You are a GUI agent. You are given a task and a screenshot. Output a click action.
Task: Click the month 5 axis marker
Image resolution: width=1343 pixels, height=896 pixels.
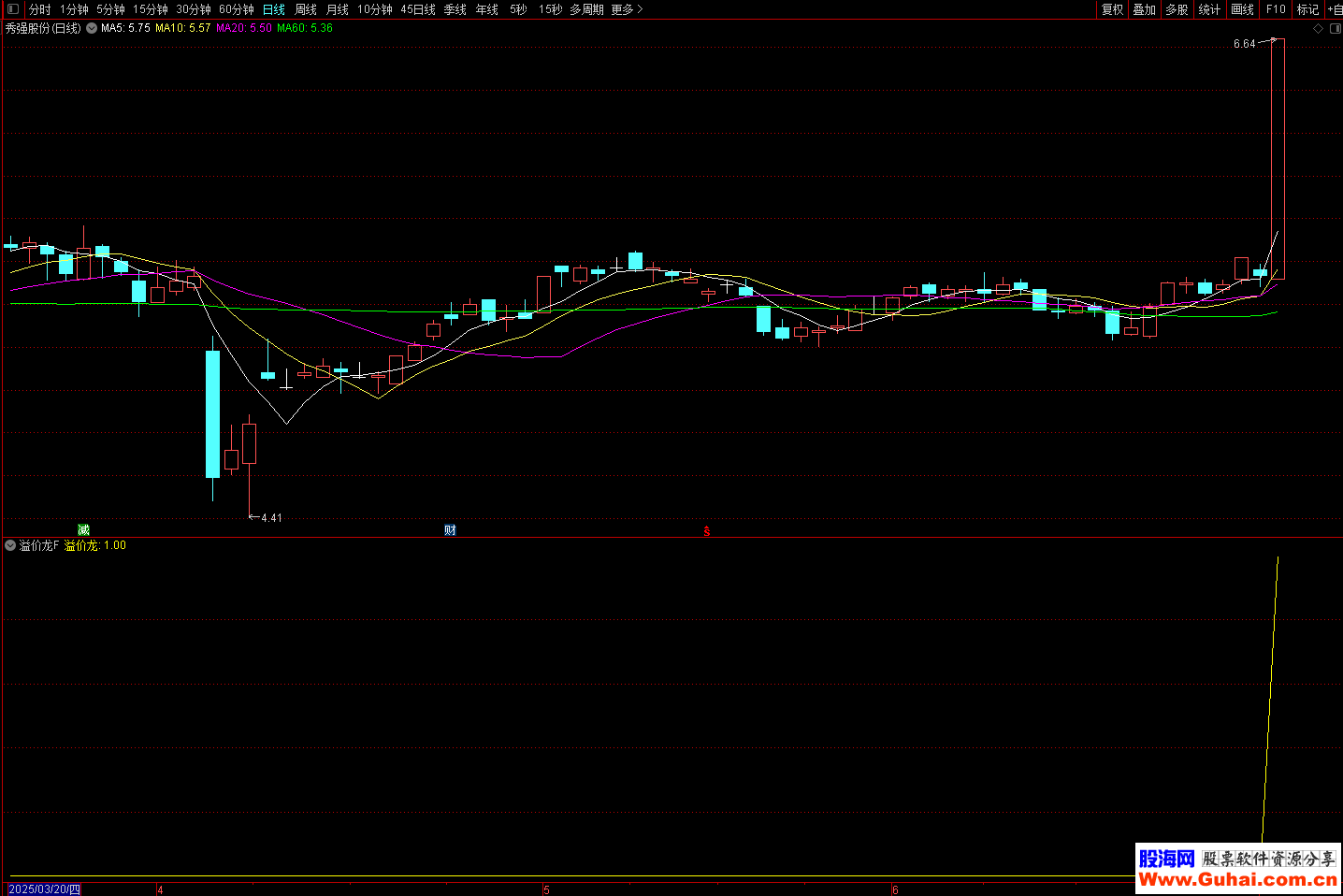pyautogui.click(x=547, y=890)
